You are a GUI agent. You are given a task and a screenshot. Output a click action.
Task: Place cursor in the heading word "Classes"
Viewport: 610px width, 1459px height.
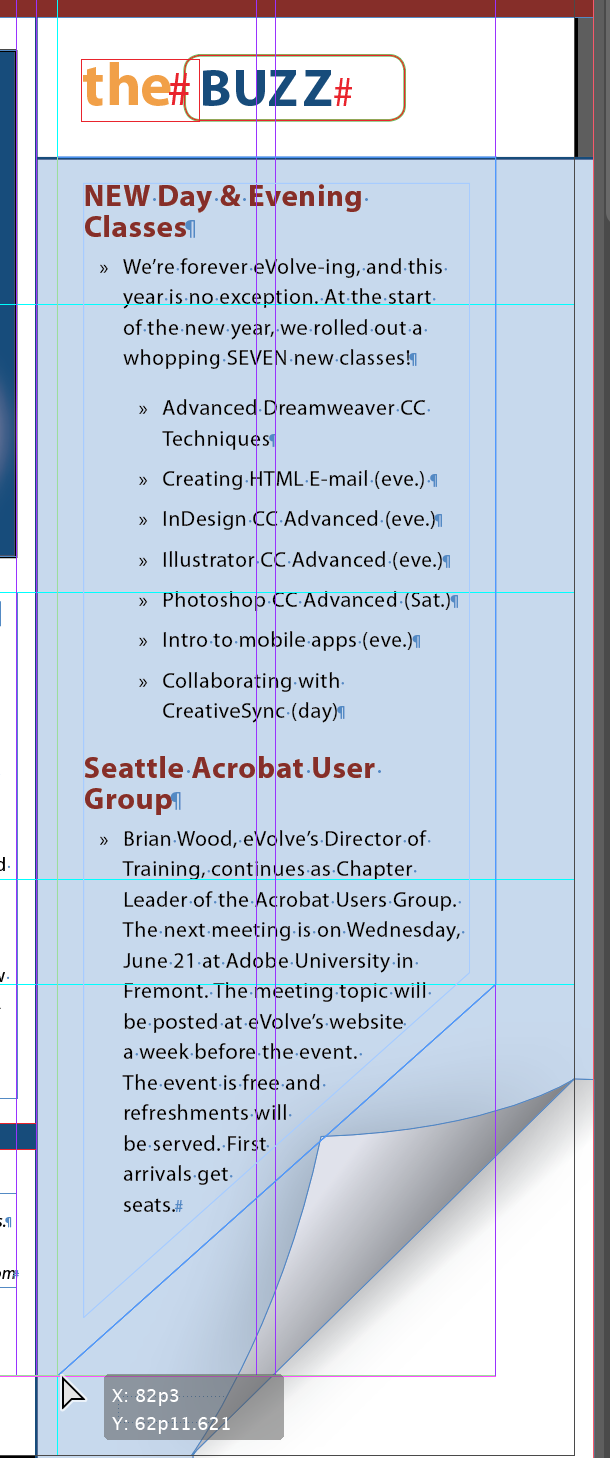[x=135, y=227]
